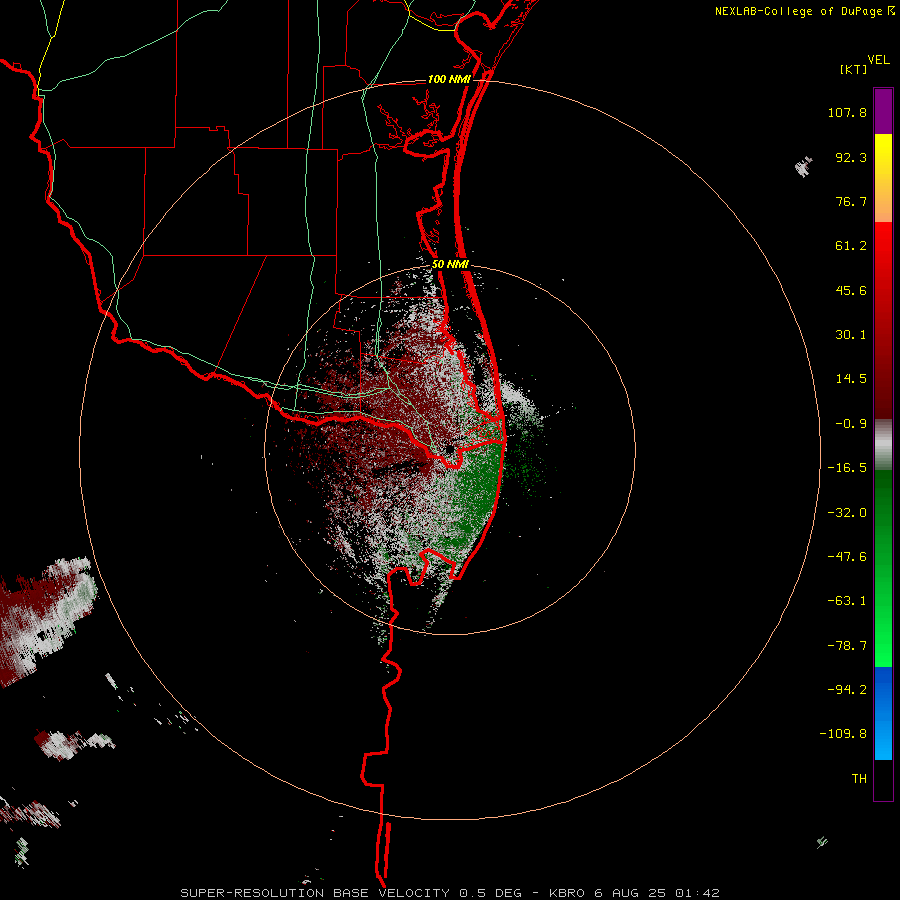
Task: Click the 30.1 velocity scale value
Action: click(851, 335)
